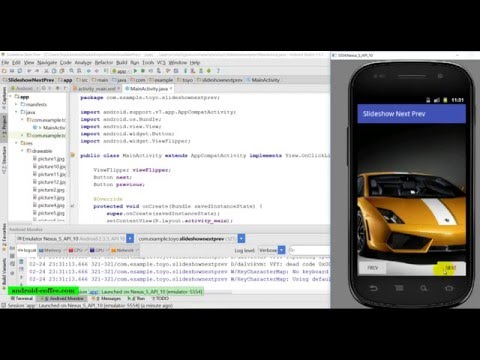Screen dimensions: 480x360
Task: Collapse the app module tree node
Action: [x=11, y=97]
